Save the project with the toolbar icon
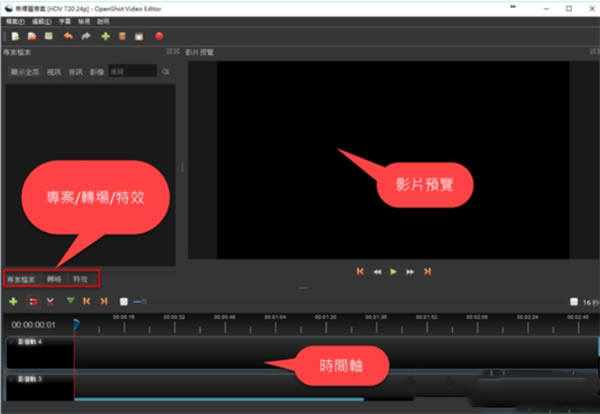Image resolution: width=600 pixels, height=414 pixels. (48, 36)
